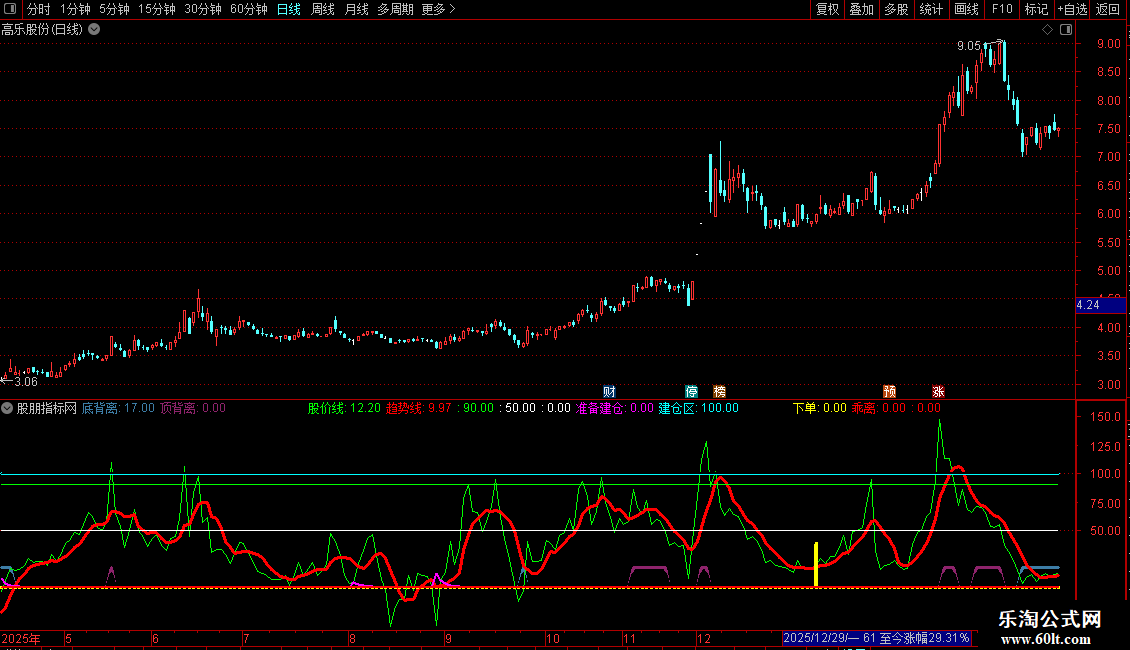Add stock via +自选 button
The width and height of the screenshot is (1130, 650).
[1072, 9]
